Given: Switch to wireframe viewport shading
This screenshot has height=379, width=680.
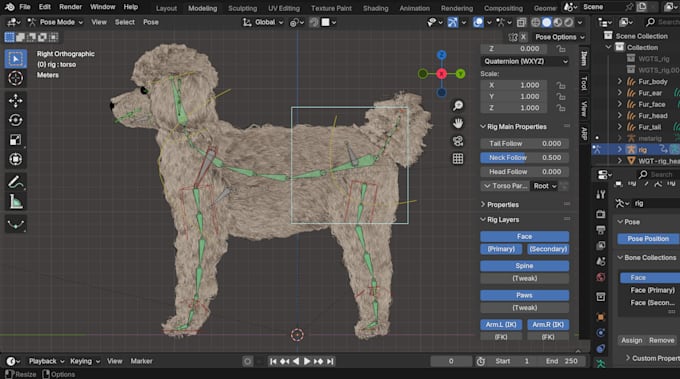Looking at the screenshot, I should coord(536,22).
